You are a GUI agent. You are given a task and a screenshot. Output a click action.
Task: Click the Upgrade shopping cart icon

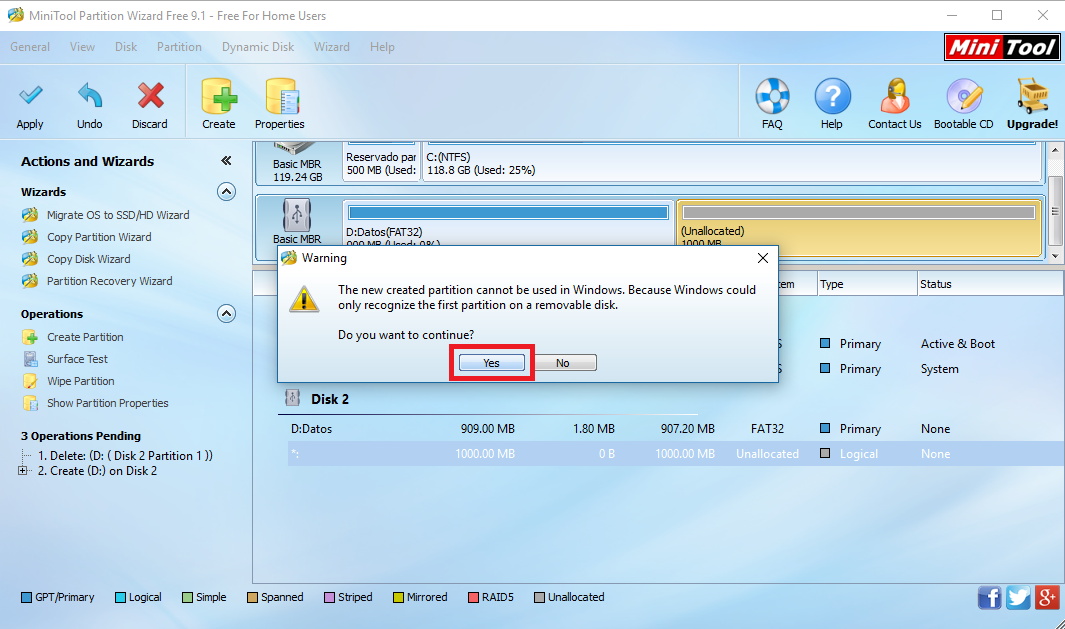[x=1032, y=96]
